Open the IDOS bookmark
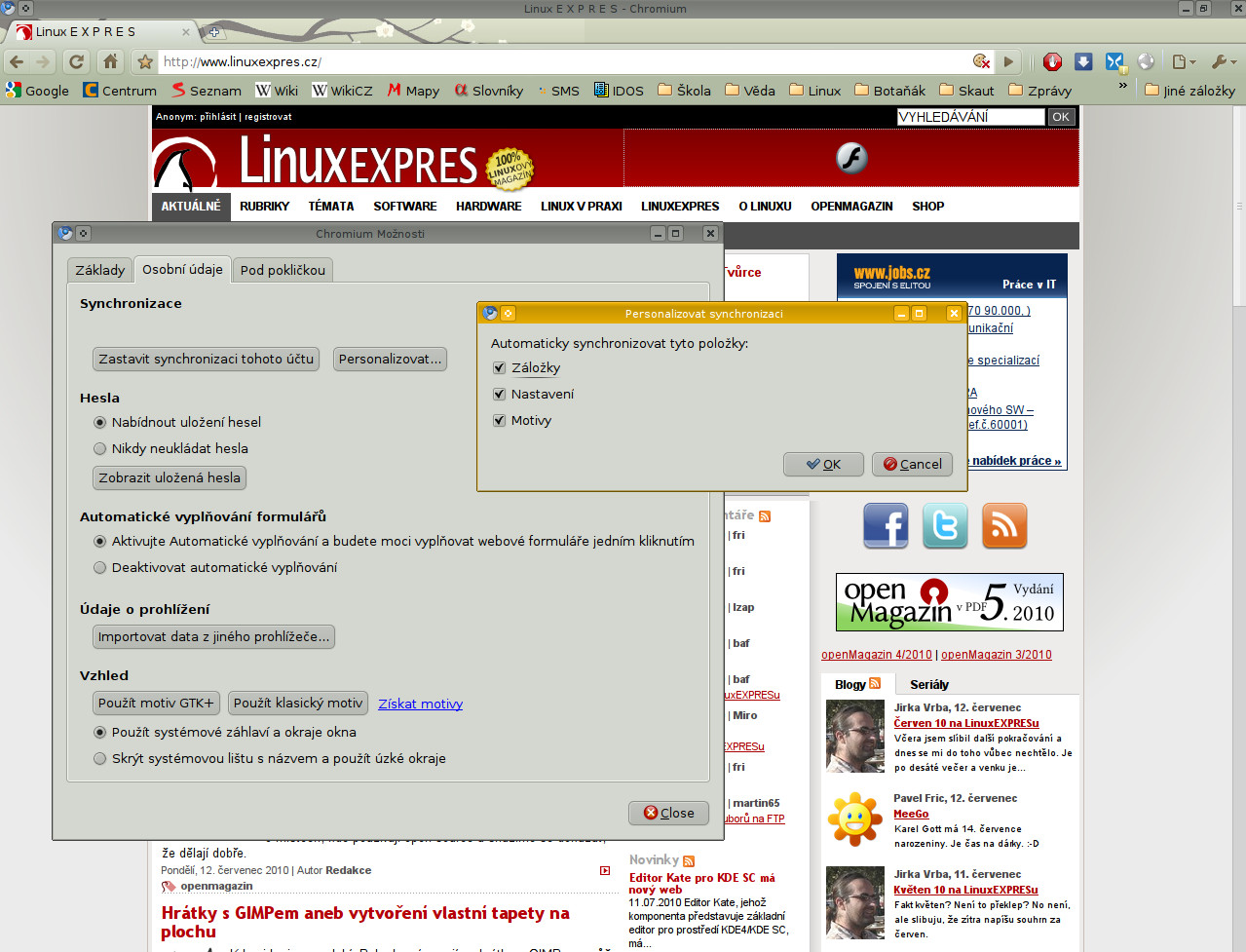This screenshot has width=1246, height=952. [x=619, y=91]
